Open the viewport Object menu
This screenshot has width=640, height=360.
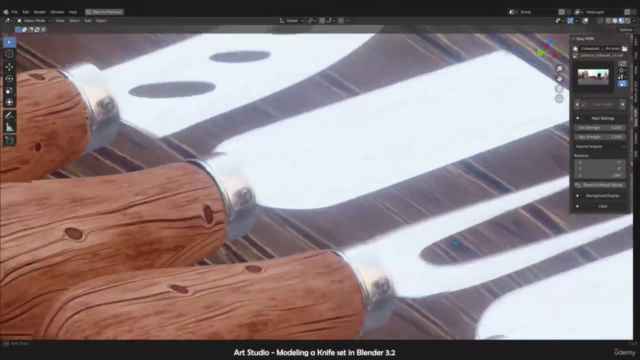[x=101, y=20]
